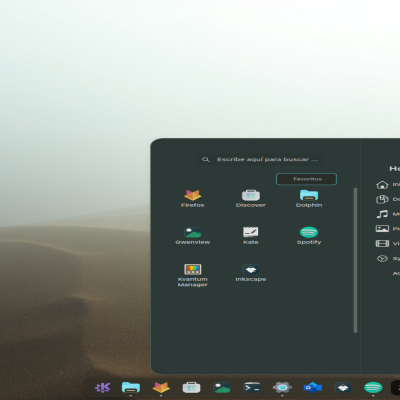Click the Favoritos button

pos(306,179)
